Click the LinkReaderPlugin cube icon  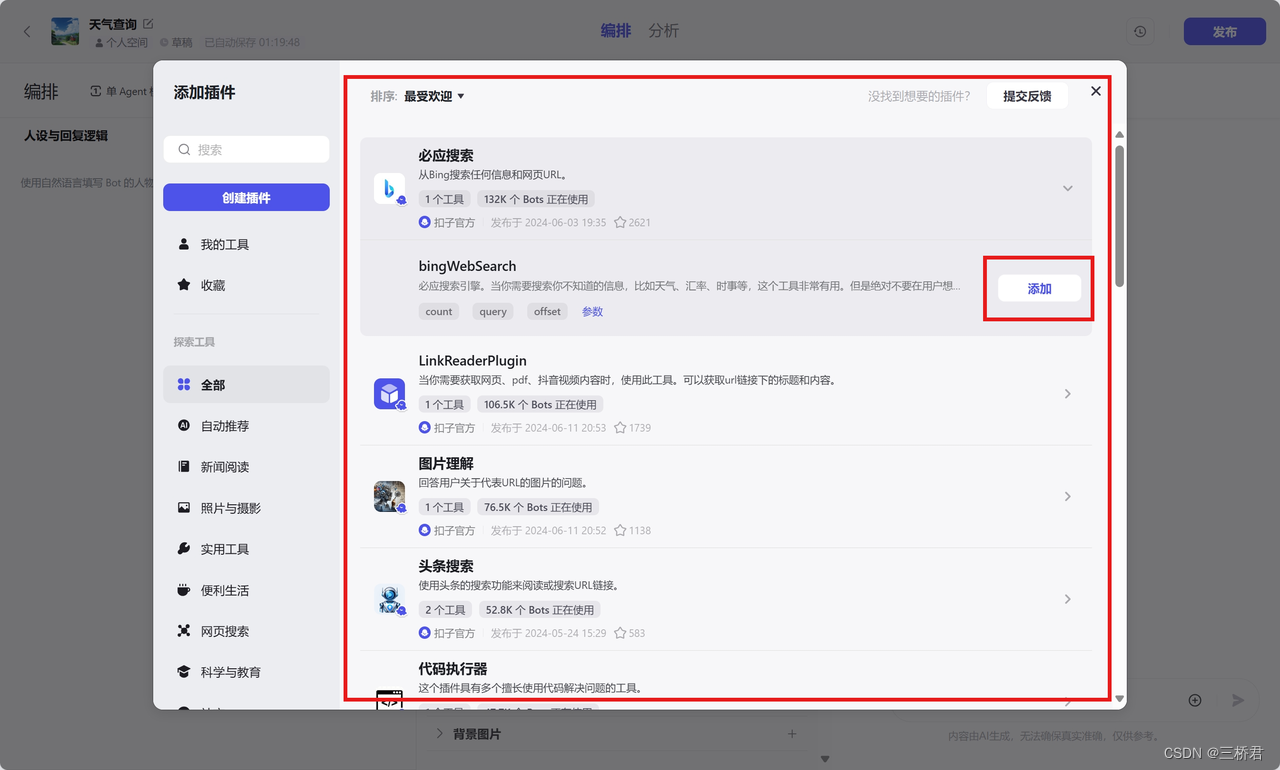[389, 394]
